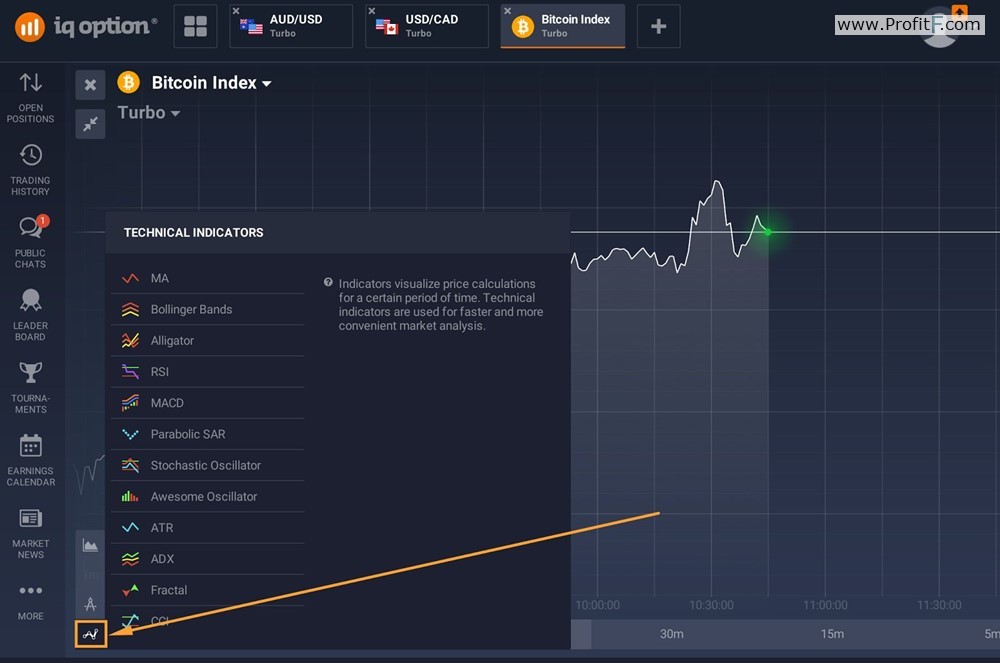
Task: Collapse the chart using the shrink icon
Action: click(91, 124)
